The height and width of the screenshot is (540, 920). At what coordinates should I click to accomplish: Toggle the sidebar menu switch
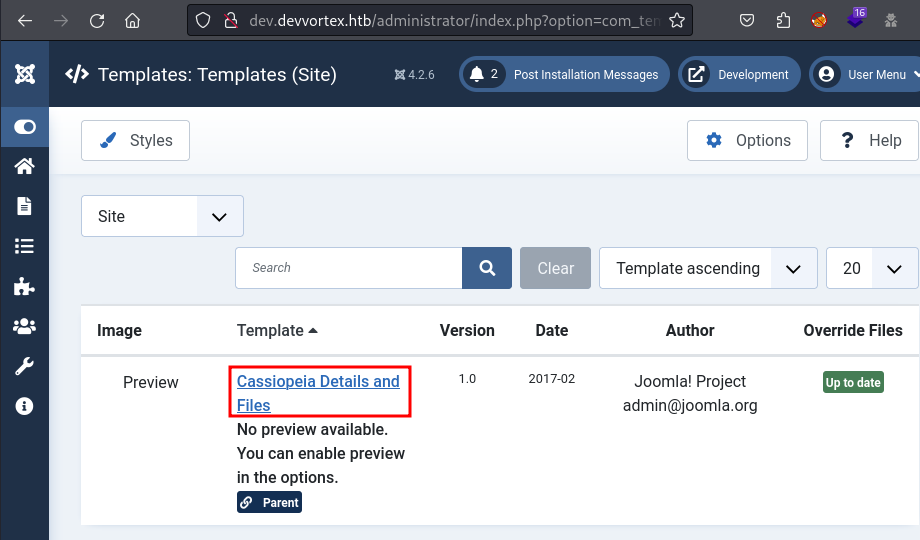point(25,127)
